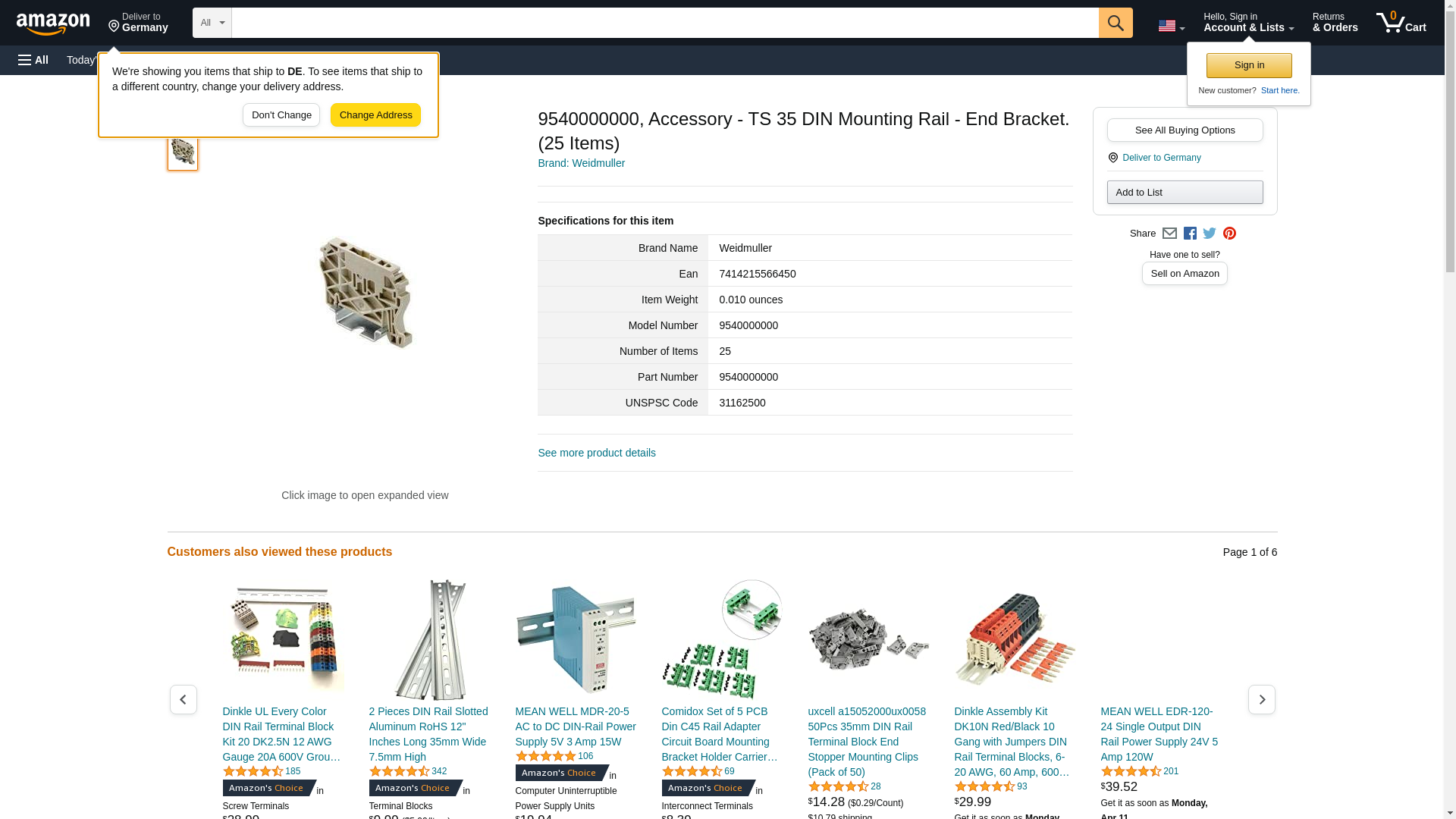Share product on Pinterest
The width and height of the screenshot is (1456, 819).
click(1229, 234)
